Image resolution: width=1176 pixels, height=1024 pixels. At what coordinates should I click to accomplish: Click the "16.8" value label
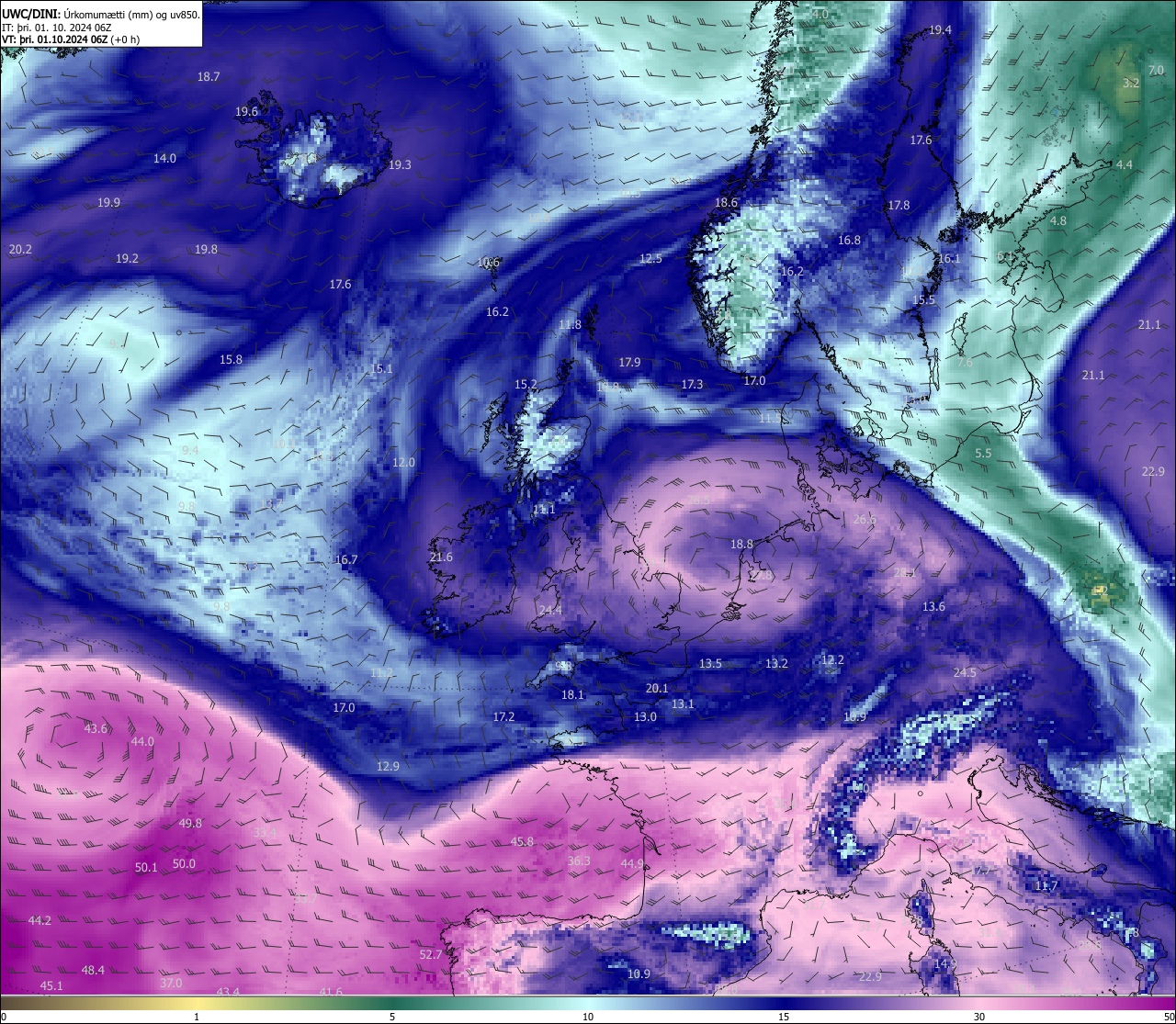[849, 241]
